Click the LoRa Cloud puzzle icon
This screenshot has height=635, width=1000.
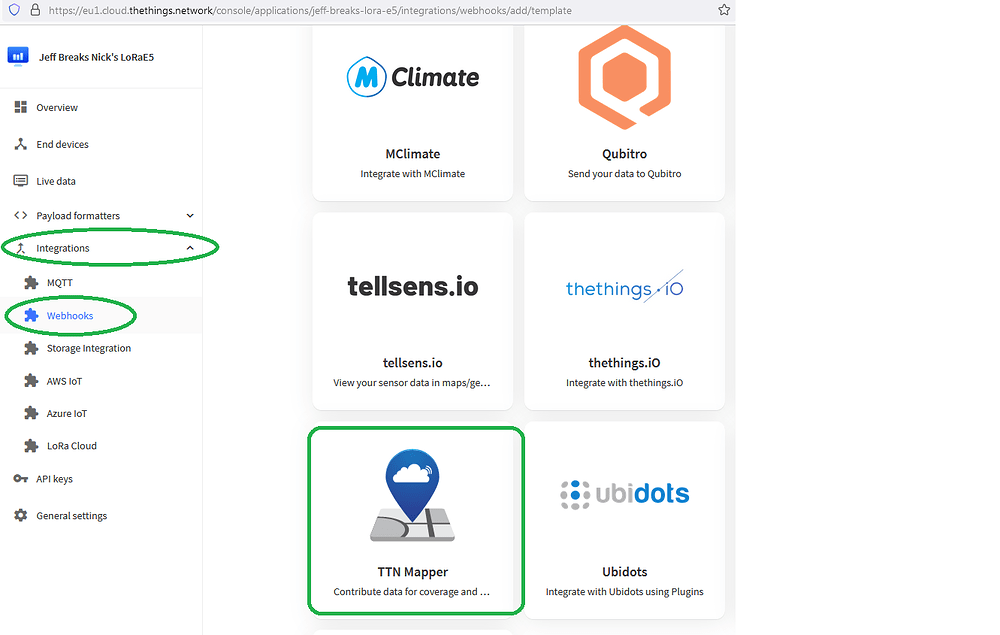31,446
